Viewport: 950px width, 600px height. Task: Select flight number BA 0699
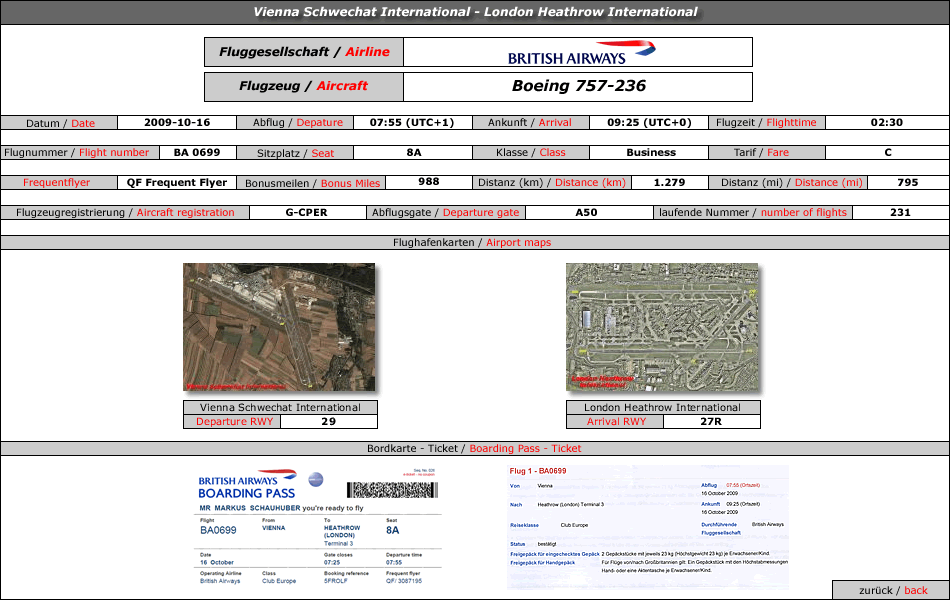197,153
